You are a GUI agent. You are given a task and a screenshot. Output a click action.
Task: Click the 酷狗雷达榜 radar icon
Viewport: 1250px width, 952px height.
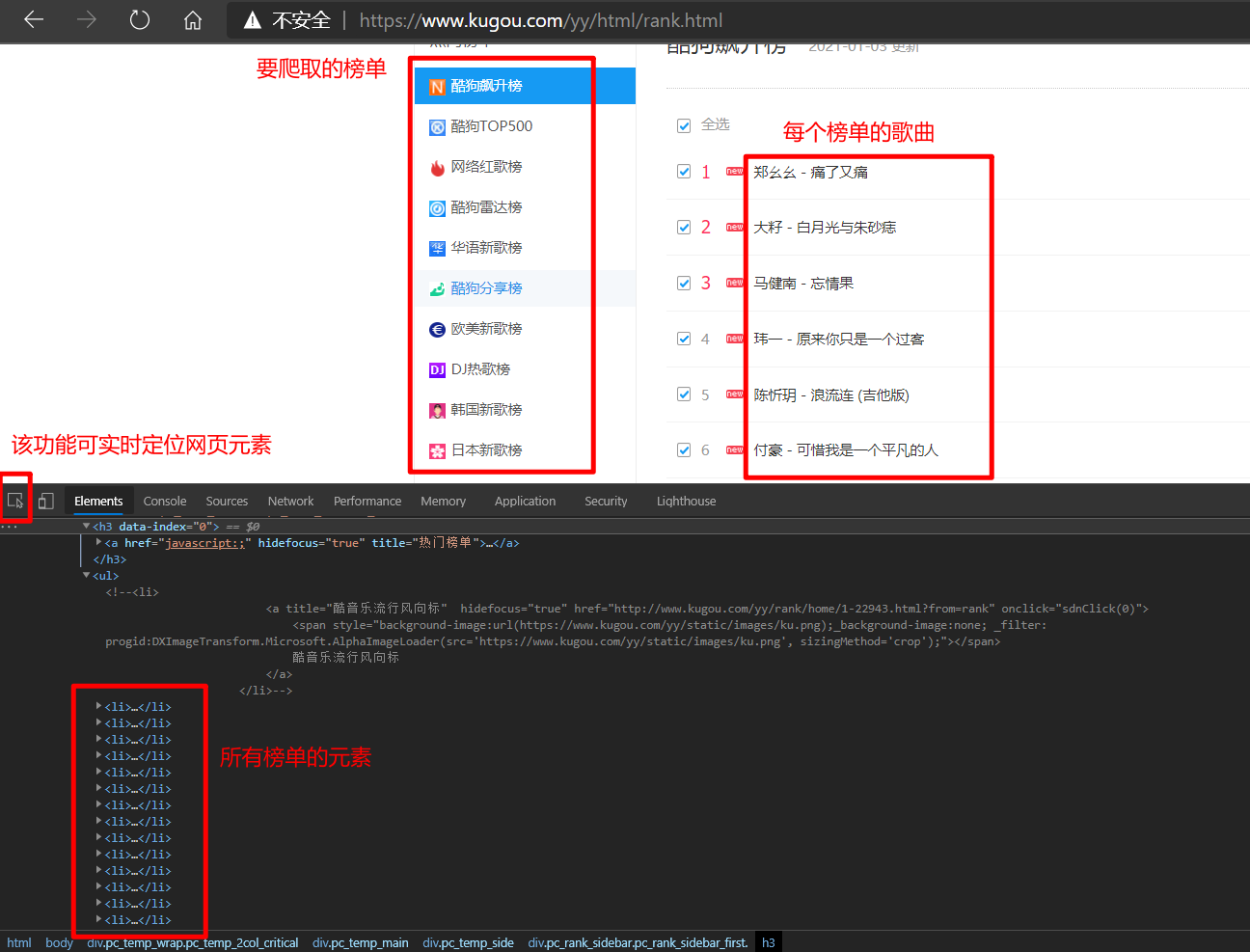coord(437,208)
